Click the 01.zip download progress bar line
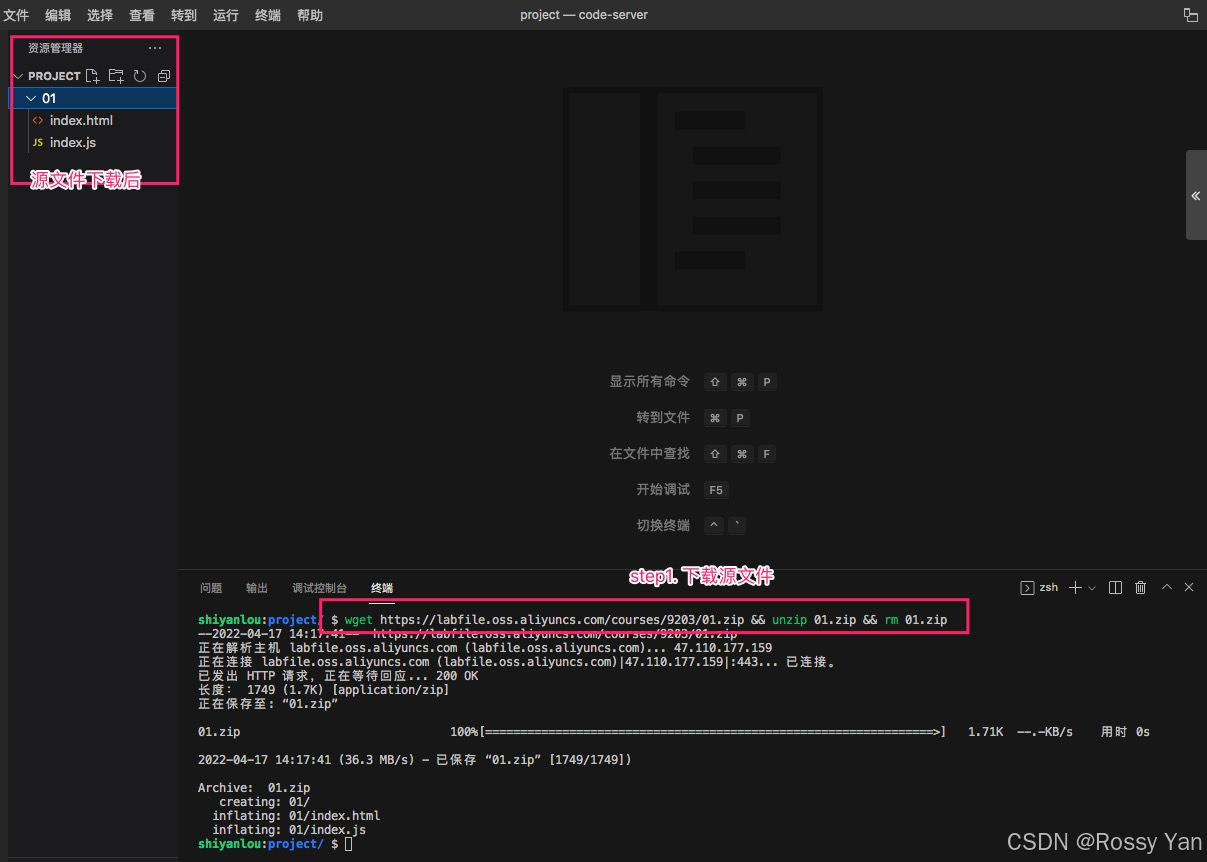Image resolution: width=1207 pixels, height=862 pixels. coord(674,732)
